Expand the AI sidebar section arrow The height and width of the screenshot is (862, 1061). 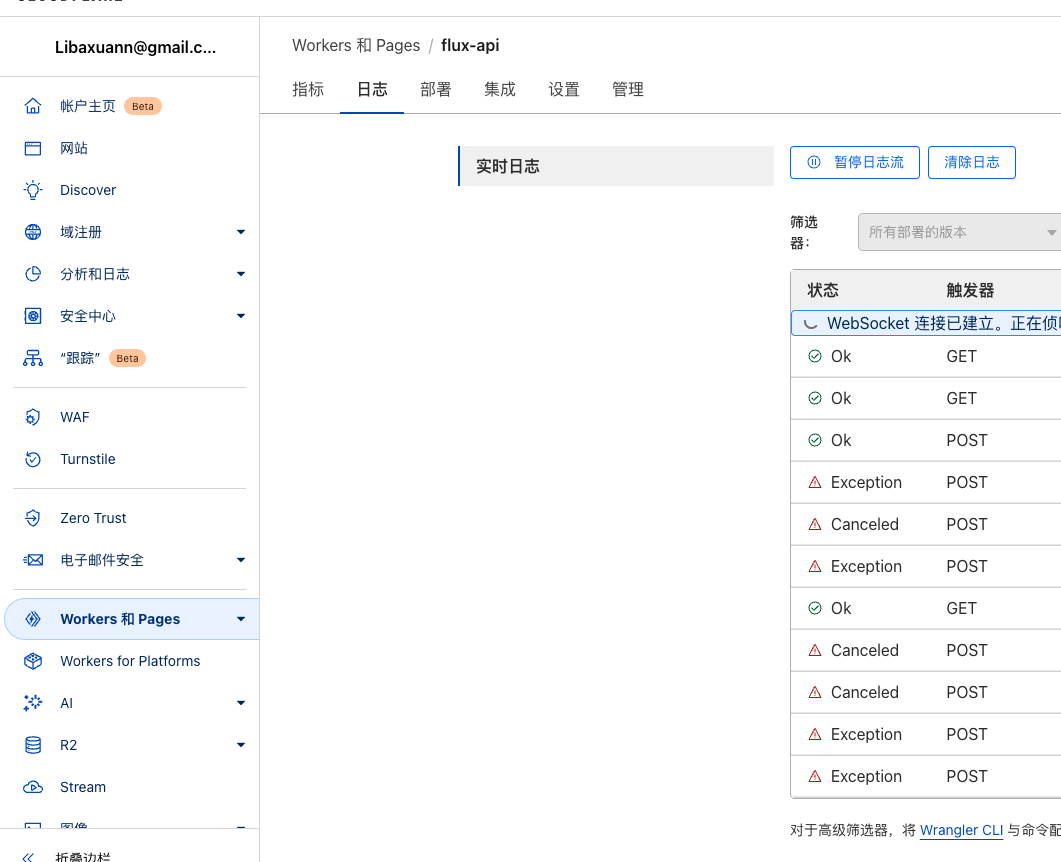(x=240, y=703)
